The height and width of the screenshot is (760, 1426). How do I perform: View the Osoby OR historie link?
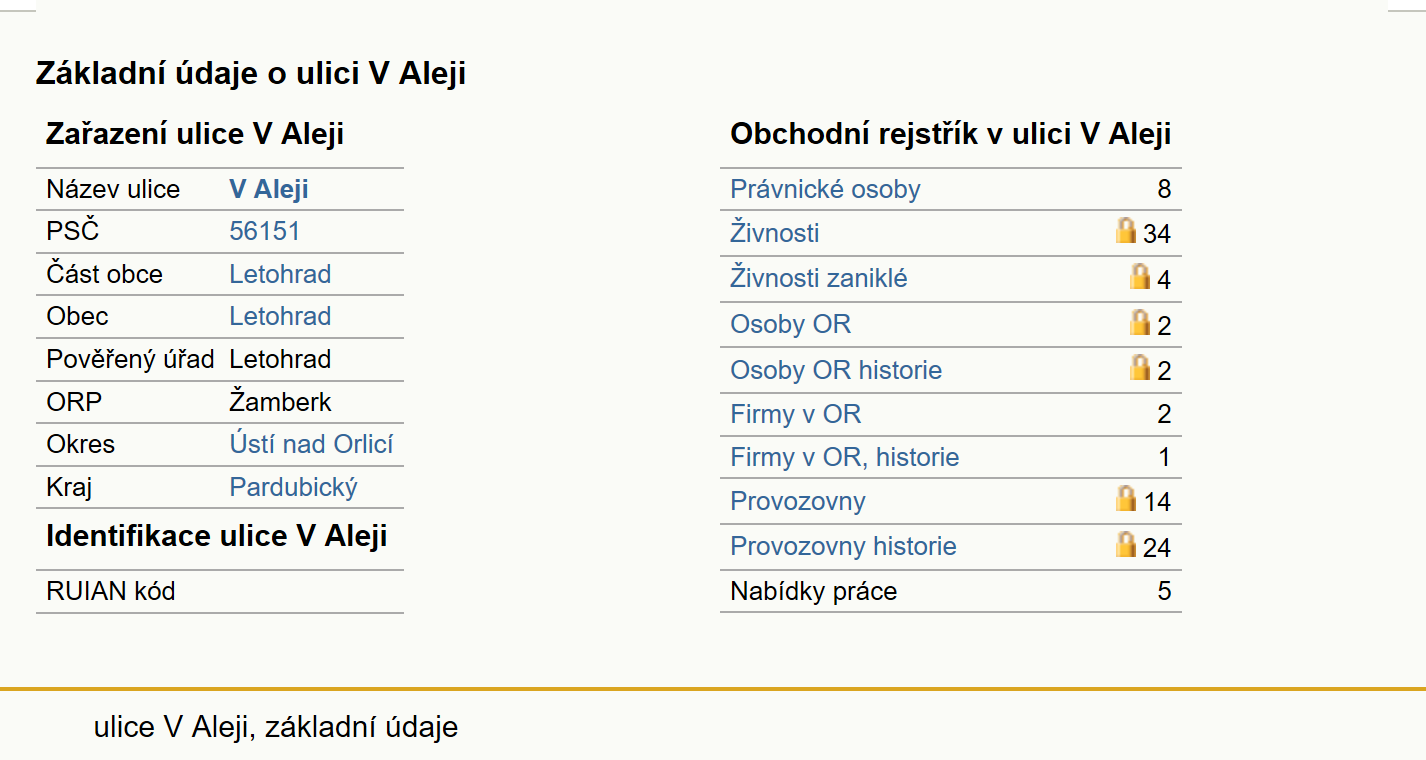pos(836,370)
